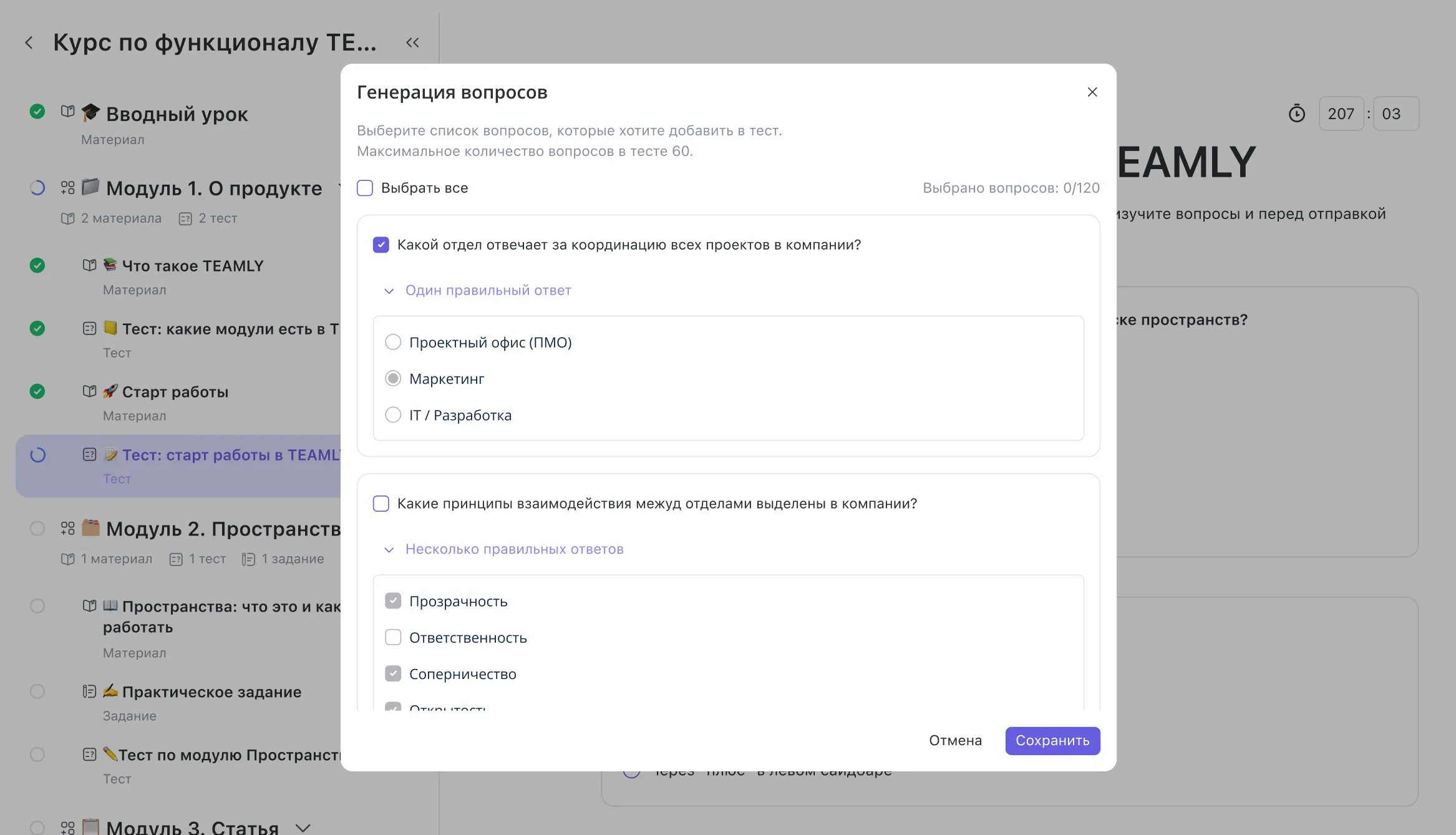
Task: Click the book icon next to Вводный урок
Action: tap(67, 112)
